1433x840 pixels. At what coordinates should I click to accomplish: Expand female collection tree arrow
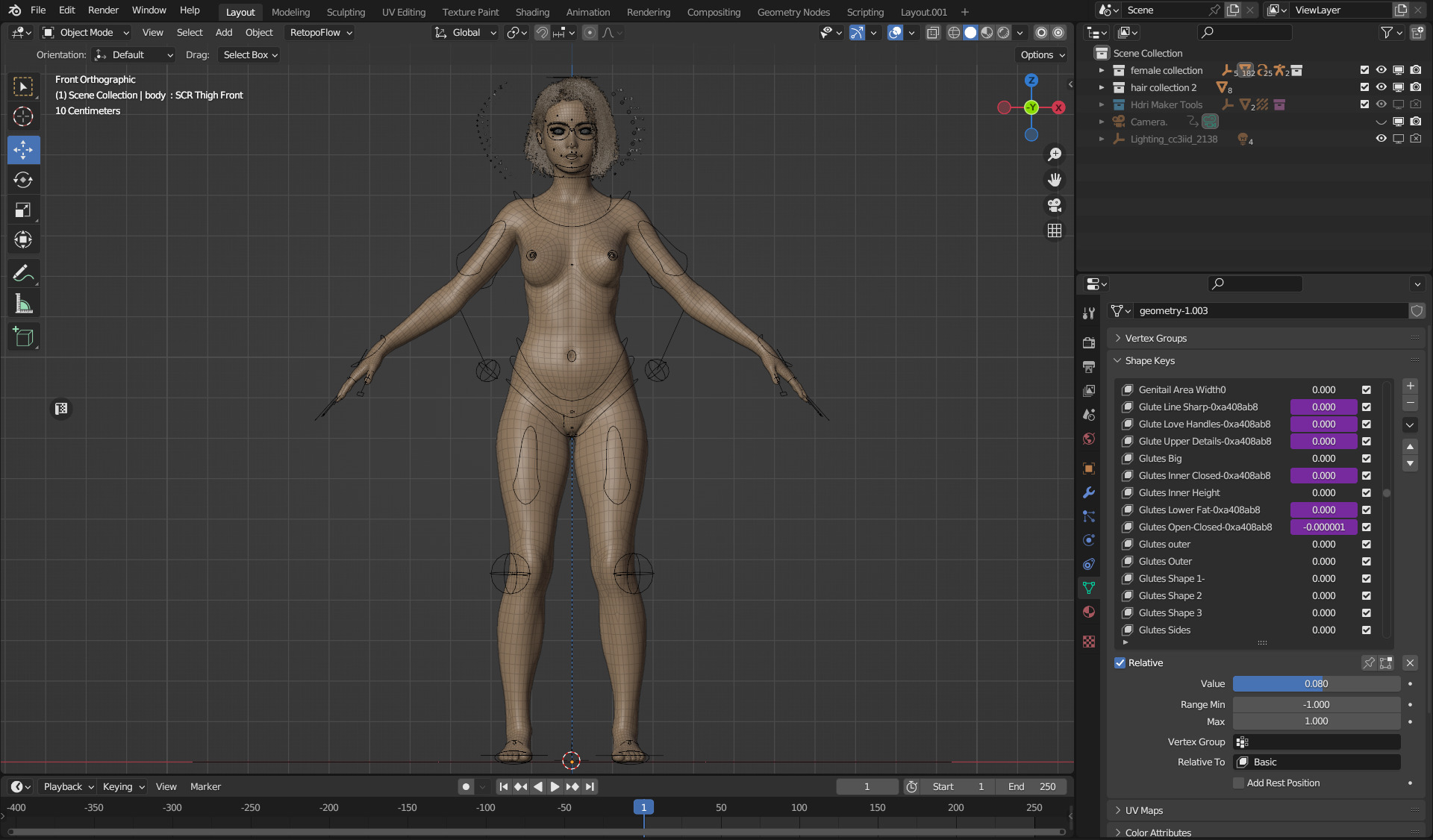tap(1101, 70)
